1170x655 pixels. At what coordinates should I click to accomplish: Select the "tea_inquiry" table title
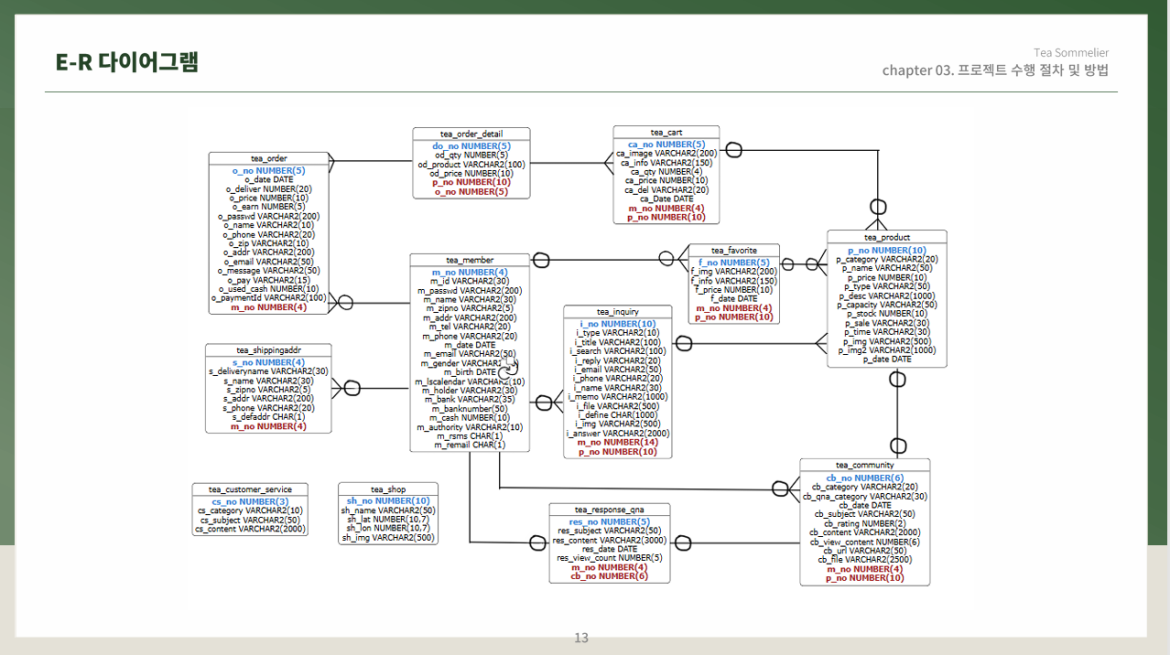618,312
